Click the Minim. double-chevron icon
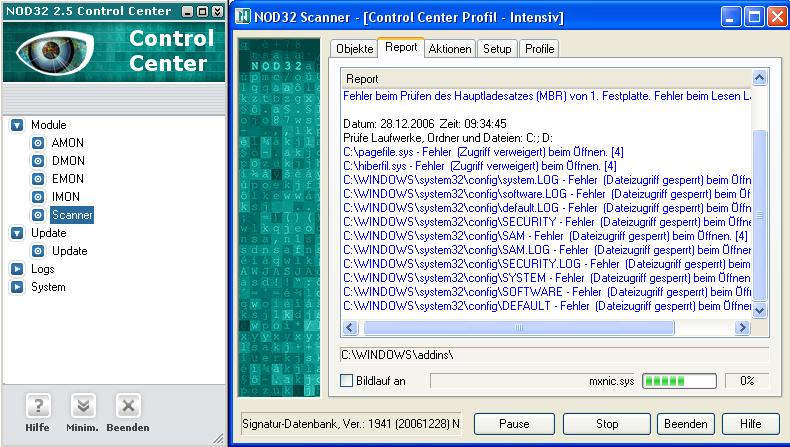The height and width of the screenshot is (447, 790). click(83, 406)
